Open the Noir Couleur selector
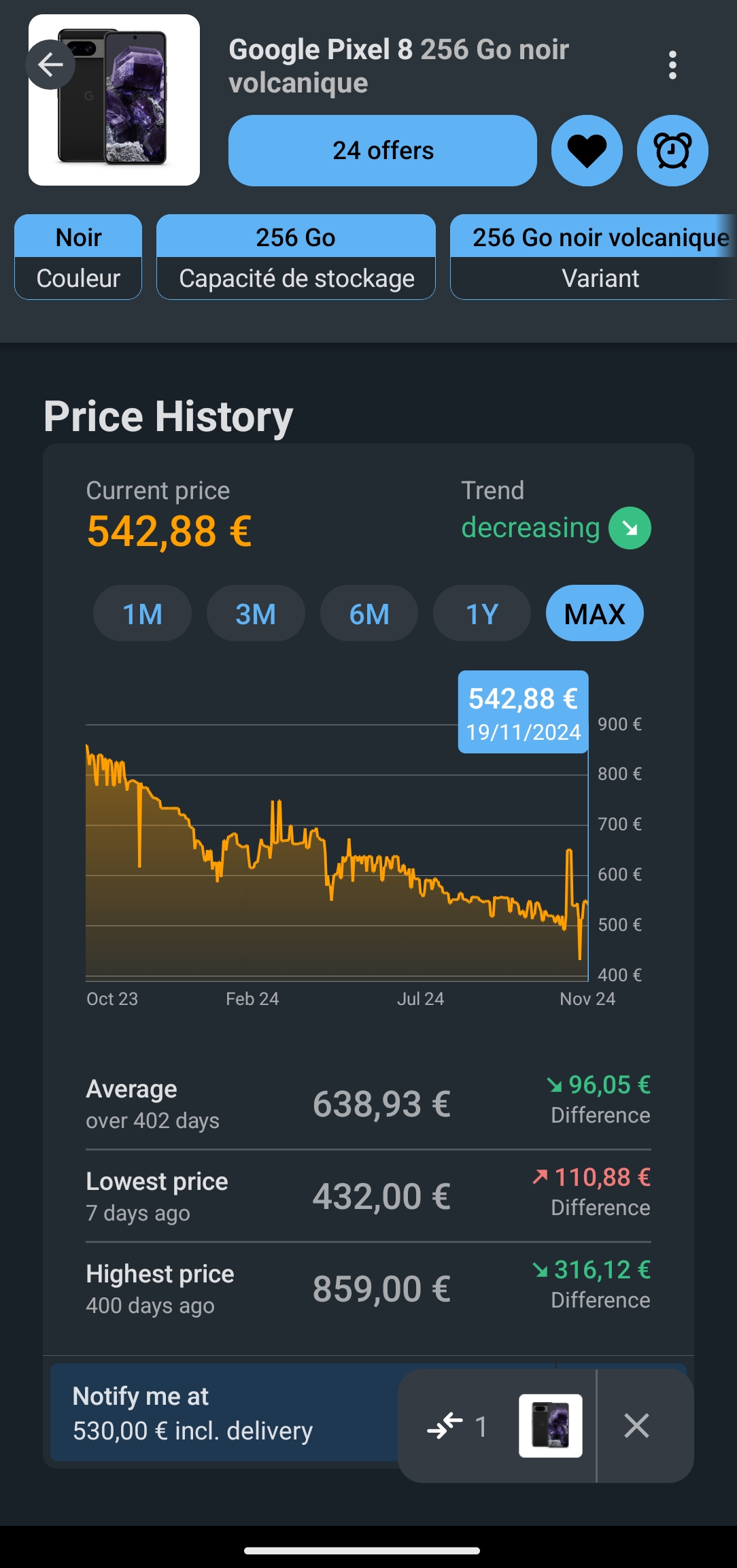 point(78,257)
